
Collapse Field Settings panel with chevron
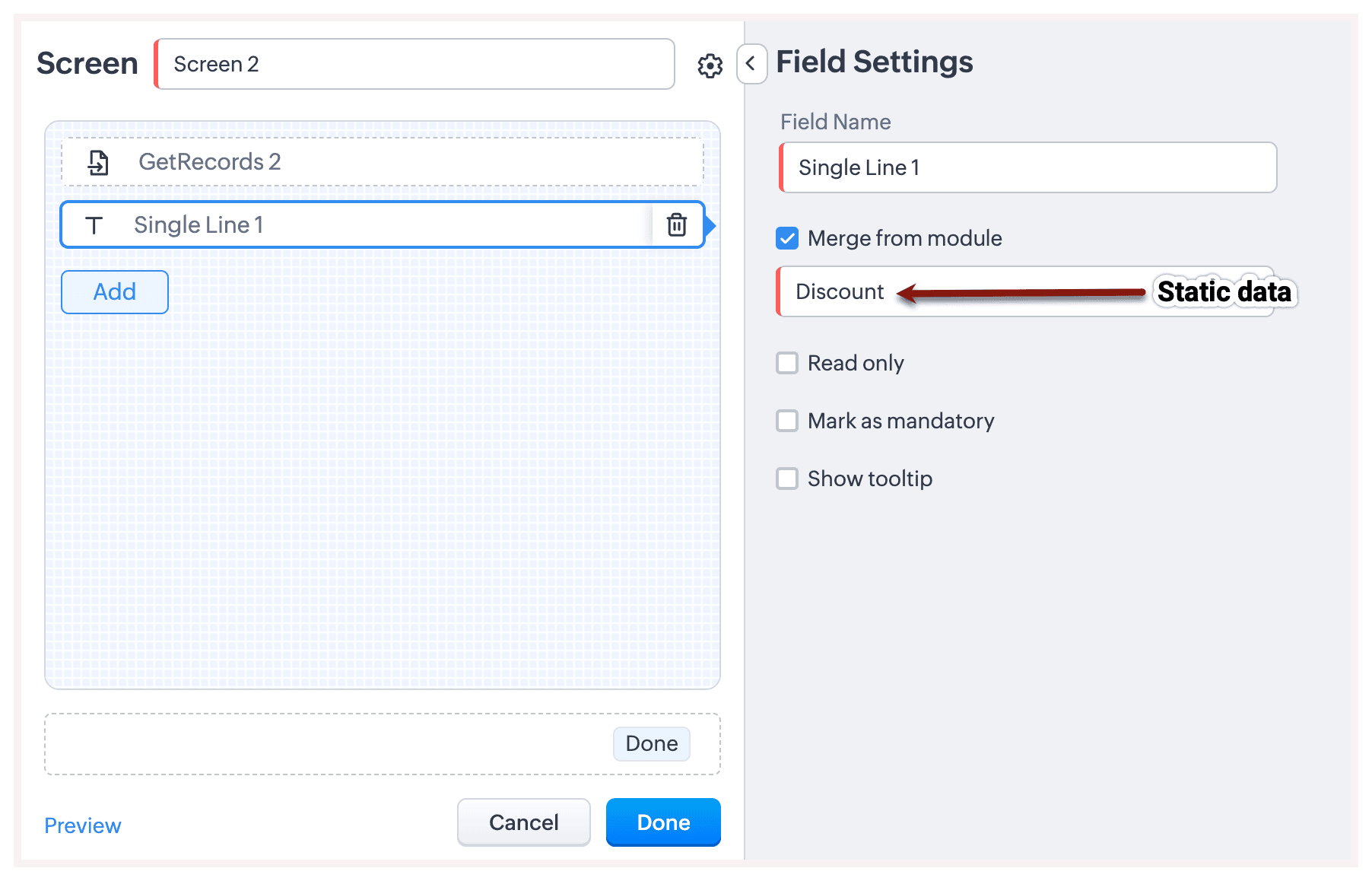click(751, 64)
